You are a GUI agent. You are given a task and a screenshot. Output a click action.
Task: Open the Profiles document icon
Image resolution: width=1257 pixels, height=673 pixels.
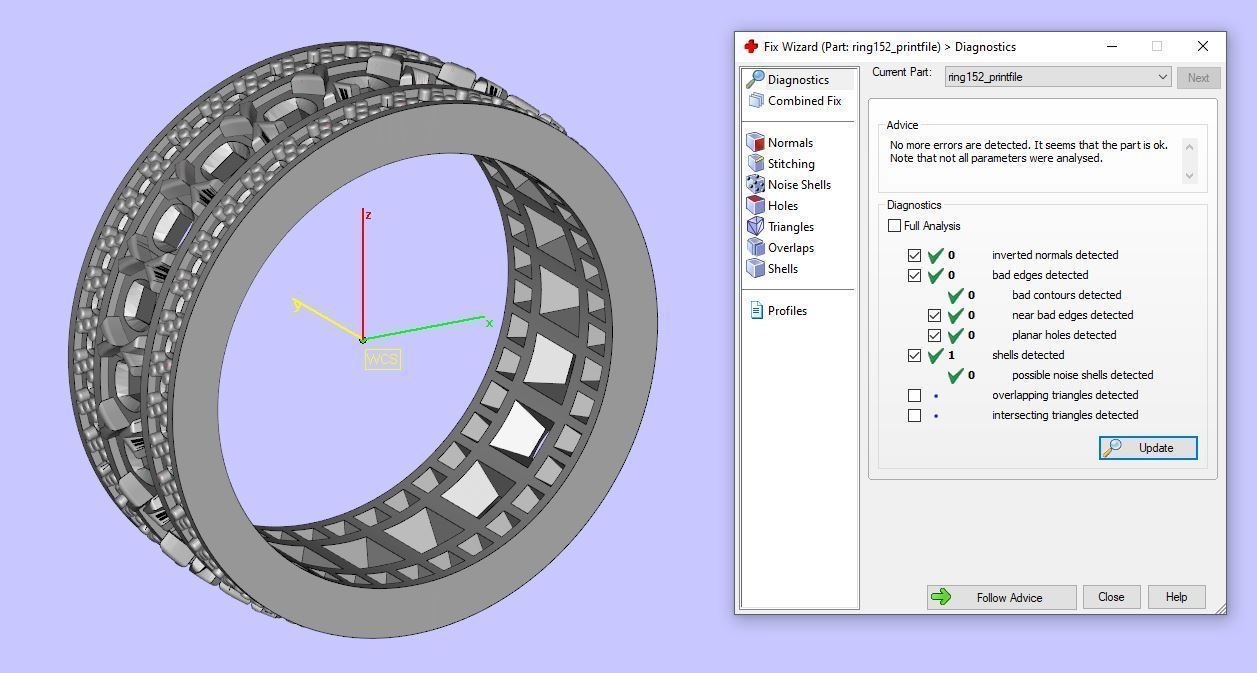pos(756,311)
